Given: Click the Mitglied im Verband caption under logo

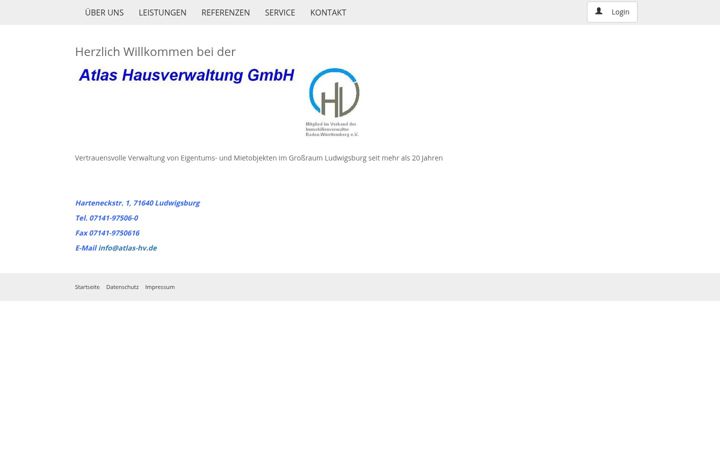Looking at the screenshot, I should click(332, 129).
